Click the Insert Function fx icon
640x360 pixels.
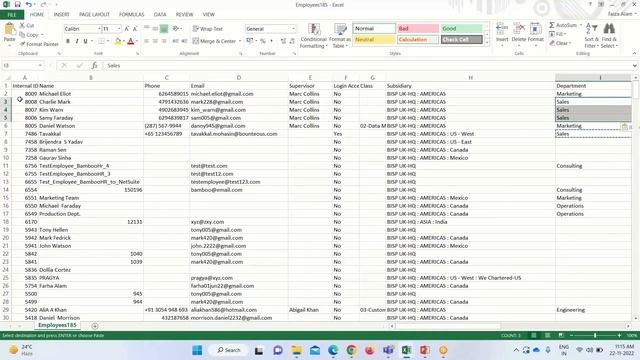coord(94,65)
